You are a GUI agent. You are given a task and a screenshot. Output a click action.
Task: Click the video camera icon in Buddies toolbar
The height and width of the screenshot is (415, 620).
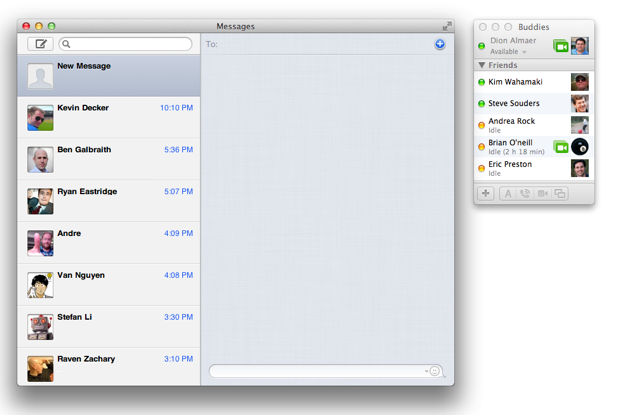(543, 193)
